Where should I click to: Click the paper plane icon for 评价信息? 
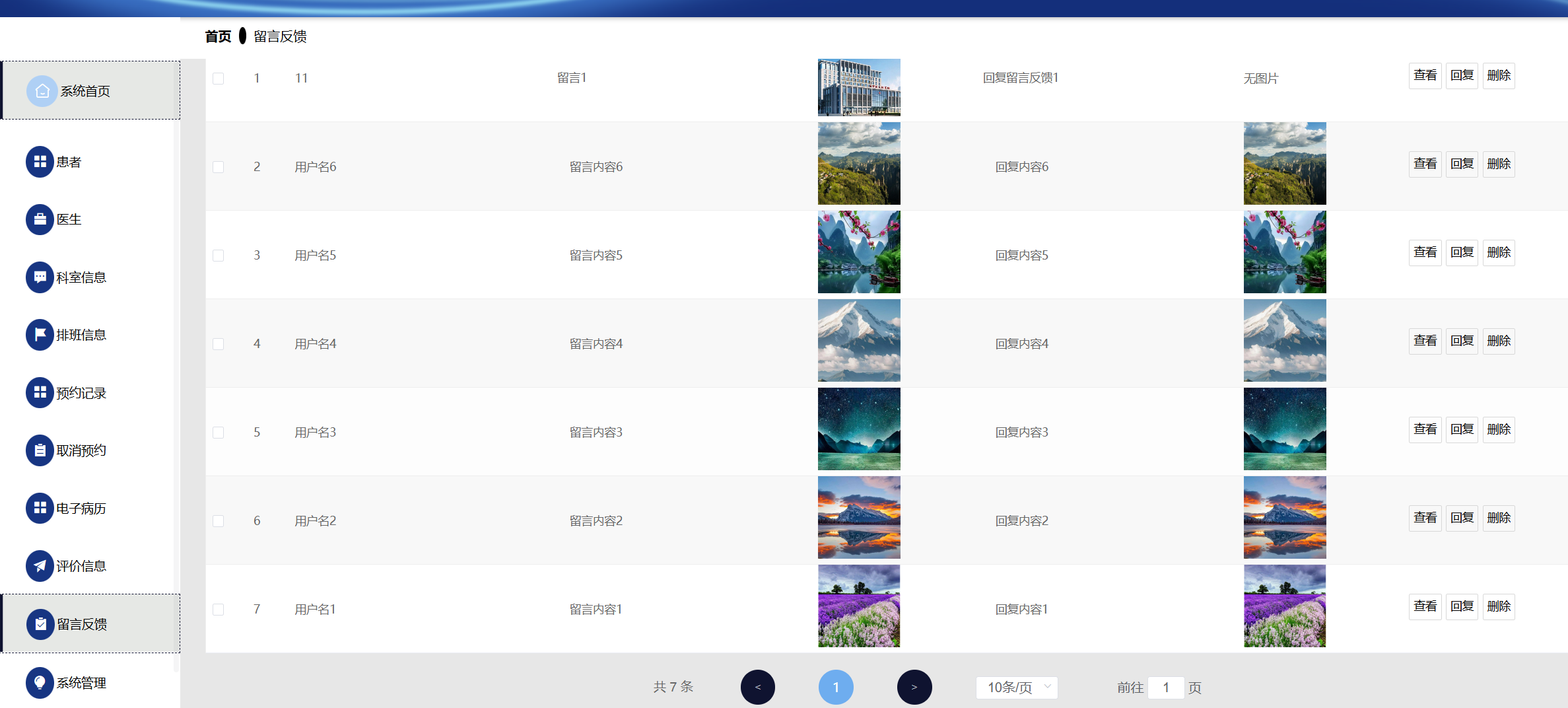40,566
